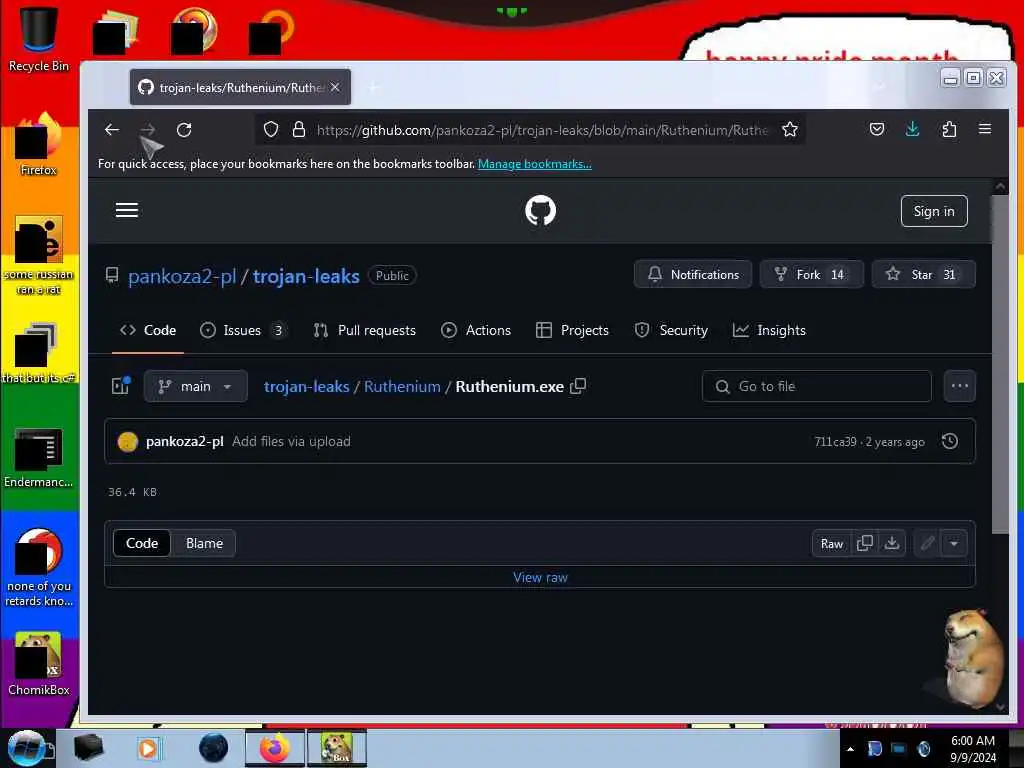Expand the file tree side panel

(x=121, y=386)
